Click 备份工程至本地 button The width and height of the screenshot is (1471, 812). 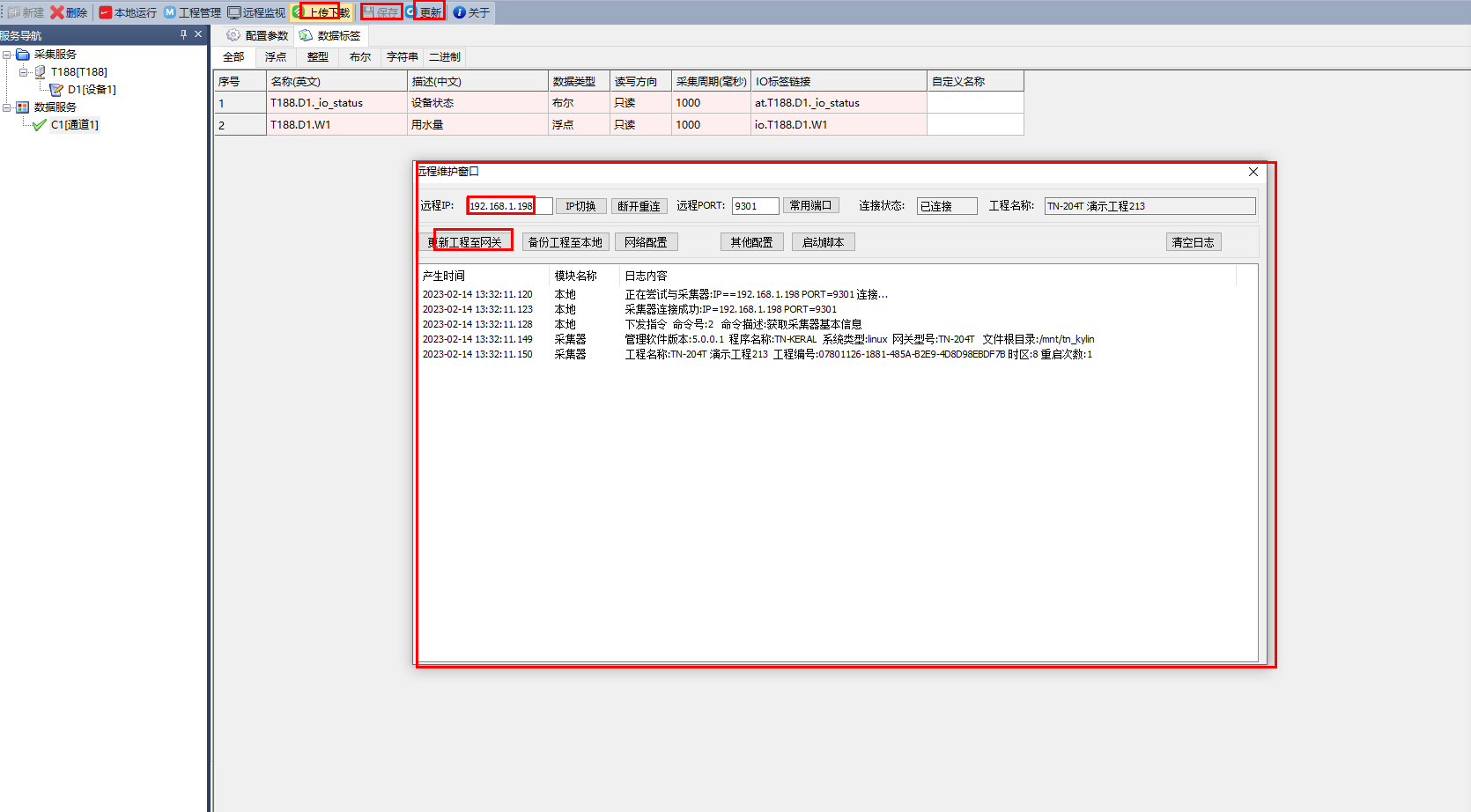pos(565,242)
